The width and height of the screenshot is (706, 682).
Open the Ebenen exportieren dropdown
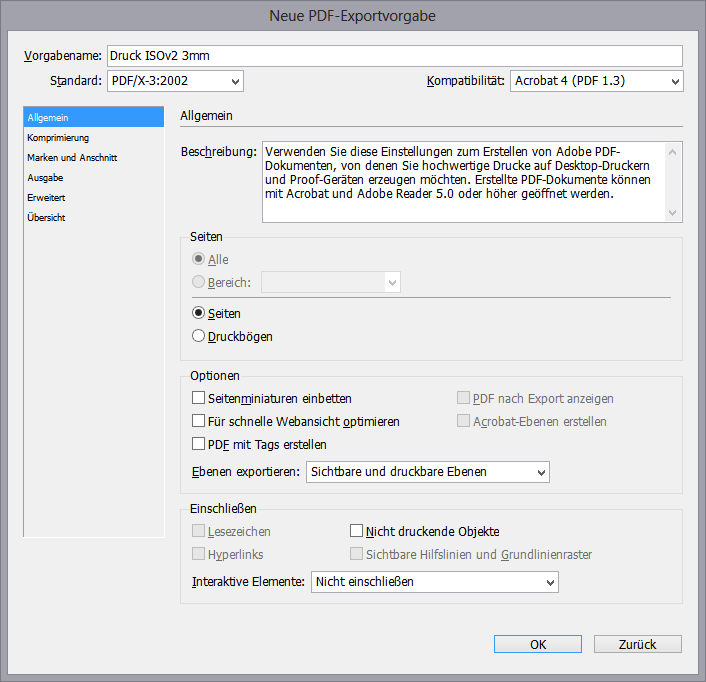click(427, 471)
